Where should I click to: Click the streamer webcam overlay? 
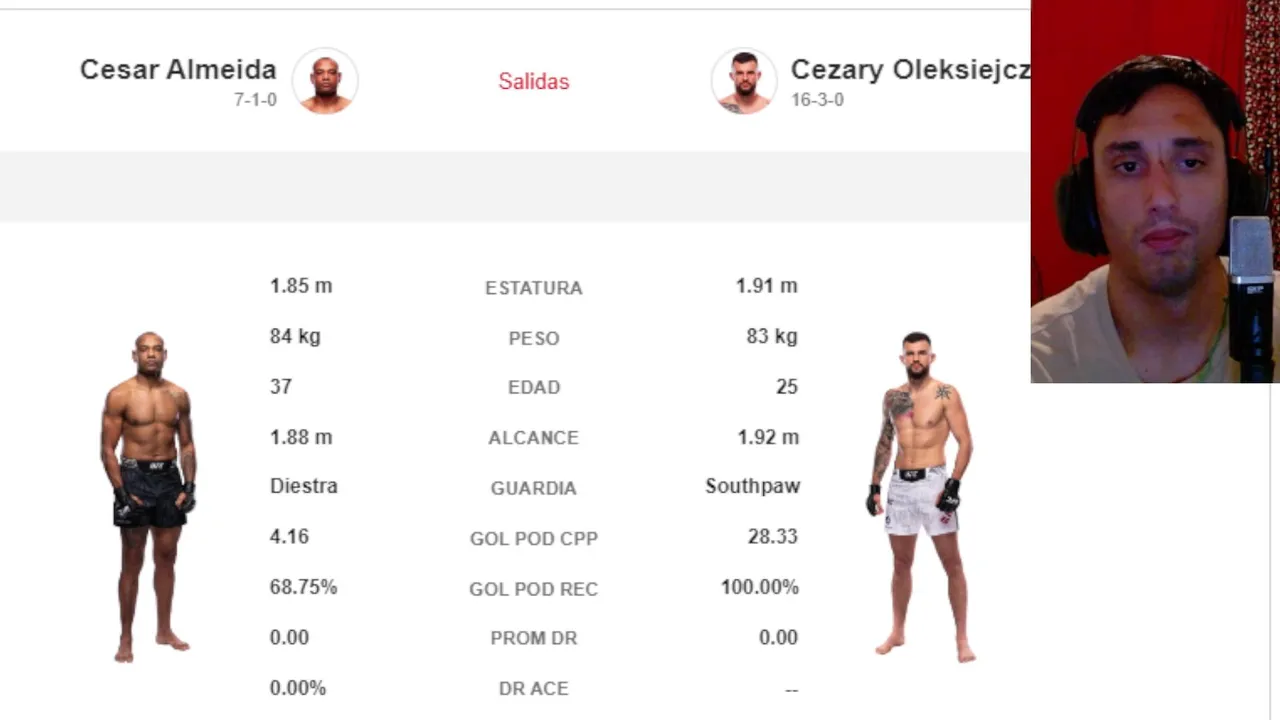point(1155,191)
